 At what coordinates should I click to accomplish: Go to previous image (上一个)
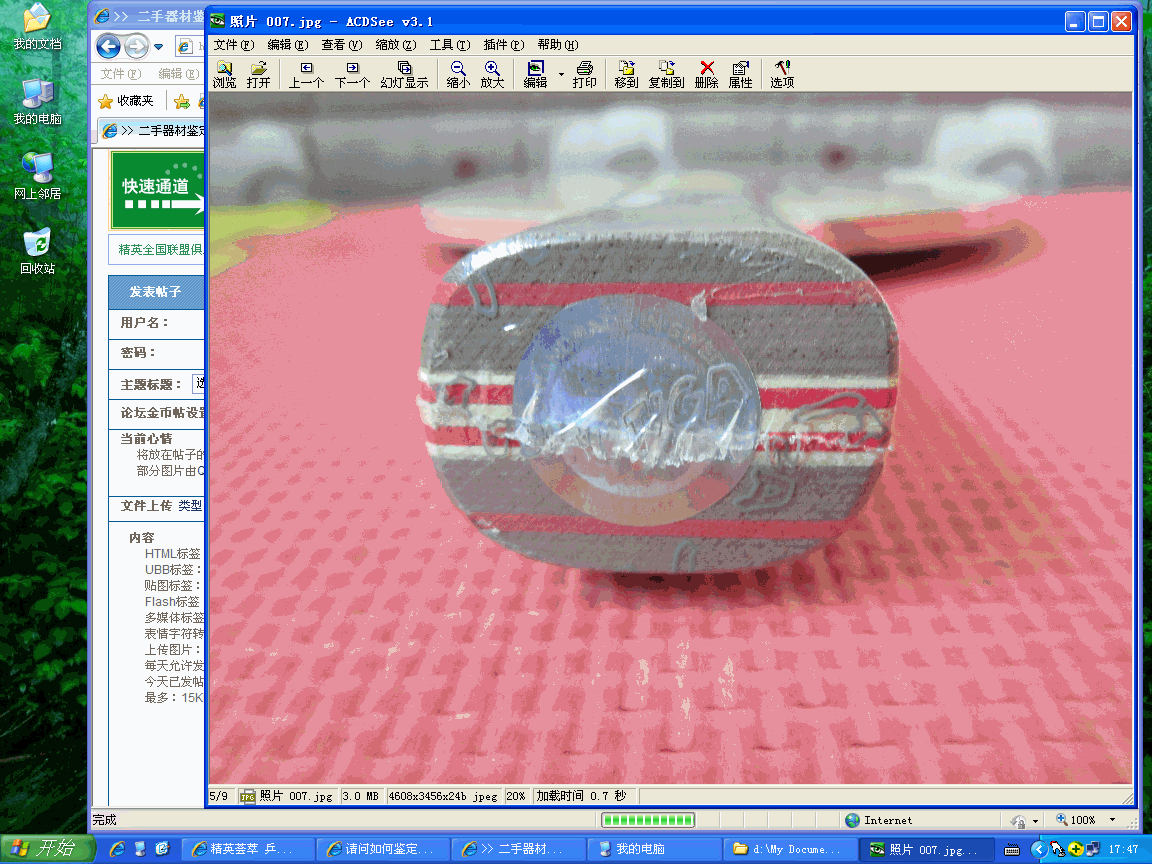click(x=306, y=74)
